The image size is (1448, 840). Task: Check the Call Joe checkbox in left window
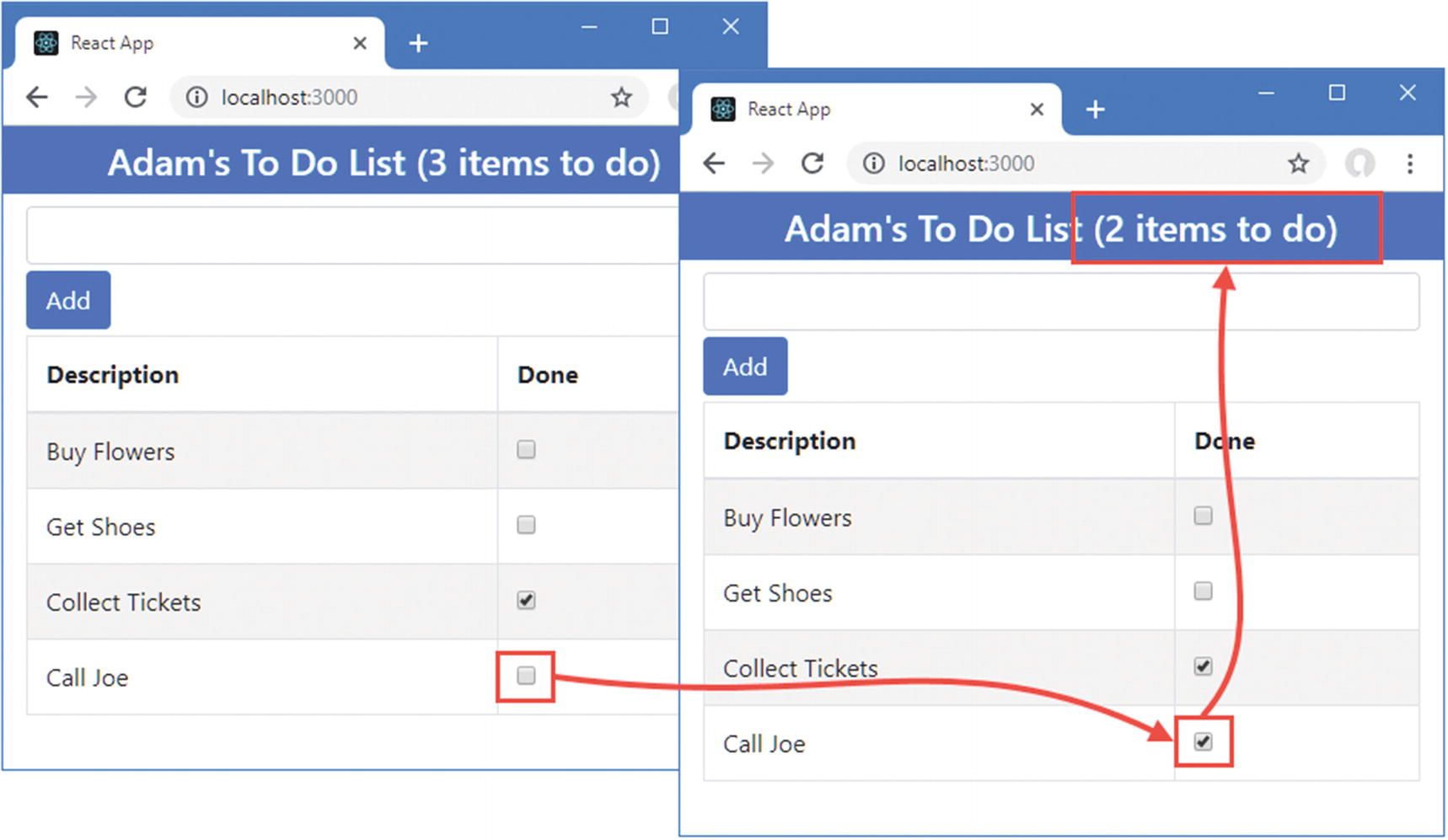526,676
